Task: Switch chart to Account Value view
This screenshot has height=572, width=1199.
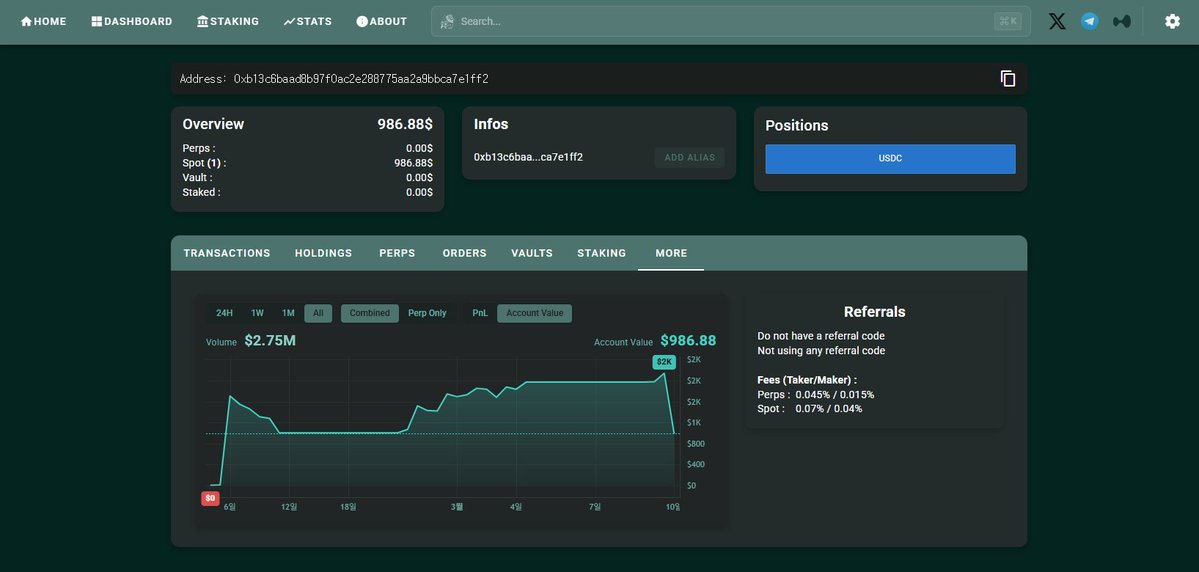Action: (x=535, y=314)
